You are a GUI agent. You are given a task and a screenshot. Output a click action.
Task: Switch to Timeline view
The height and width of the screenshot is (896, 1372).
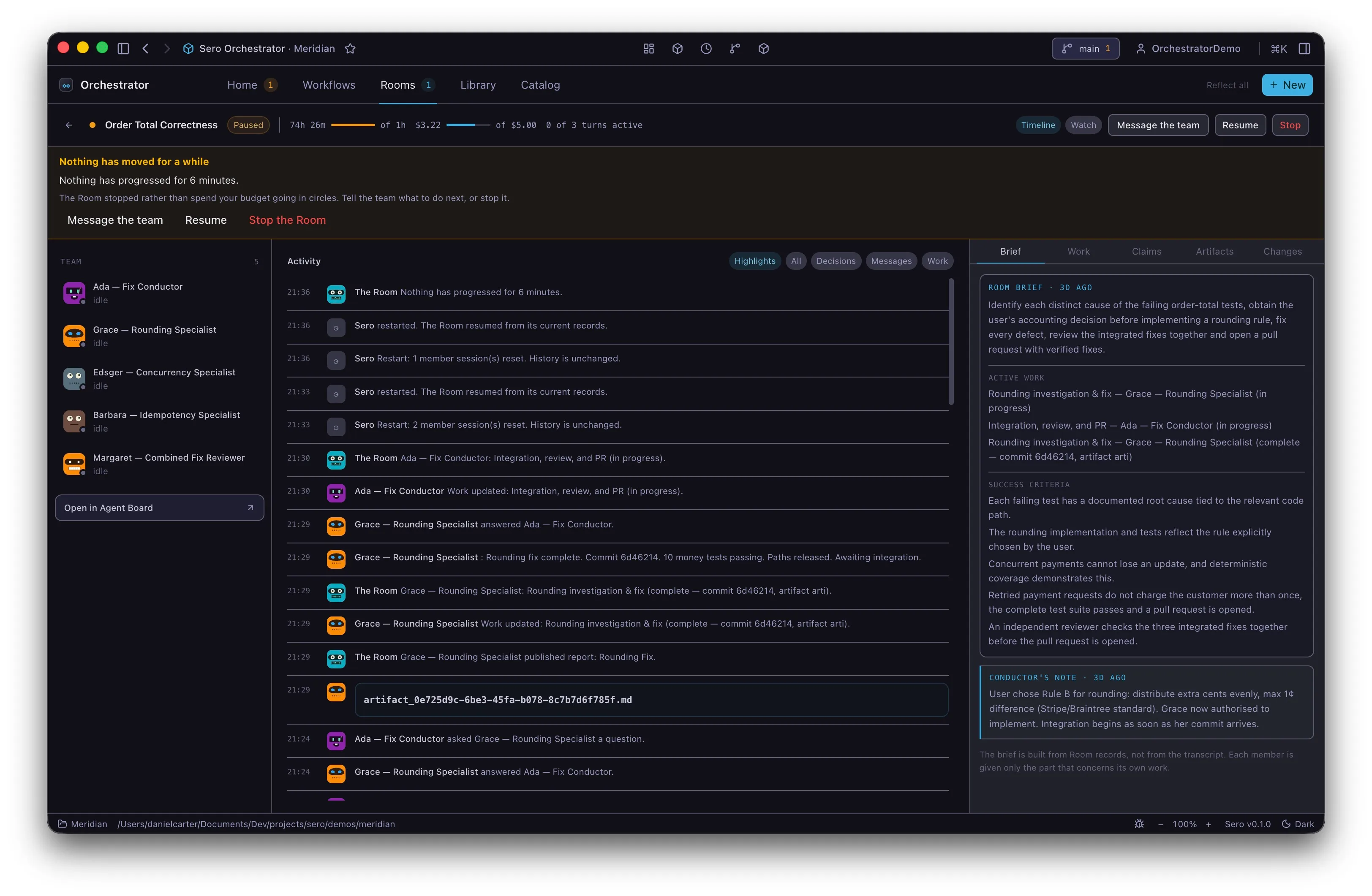point(1037,125)
